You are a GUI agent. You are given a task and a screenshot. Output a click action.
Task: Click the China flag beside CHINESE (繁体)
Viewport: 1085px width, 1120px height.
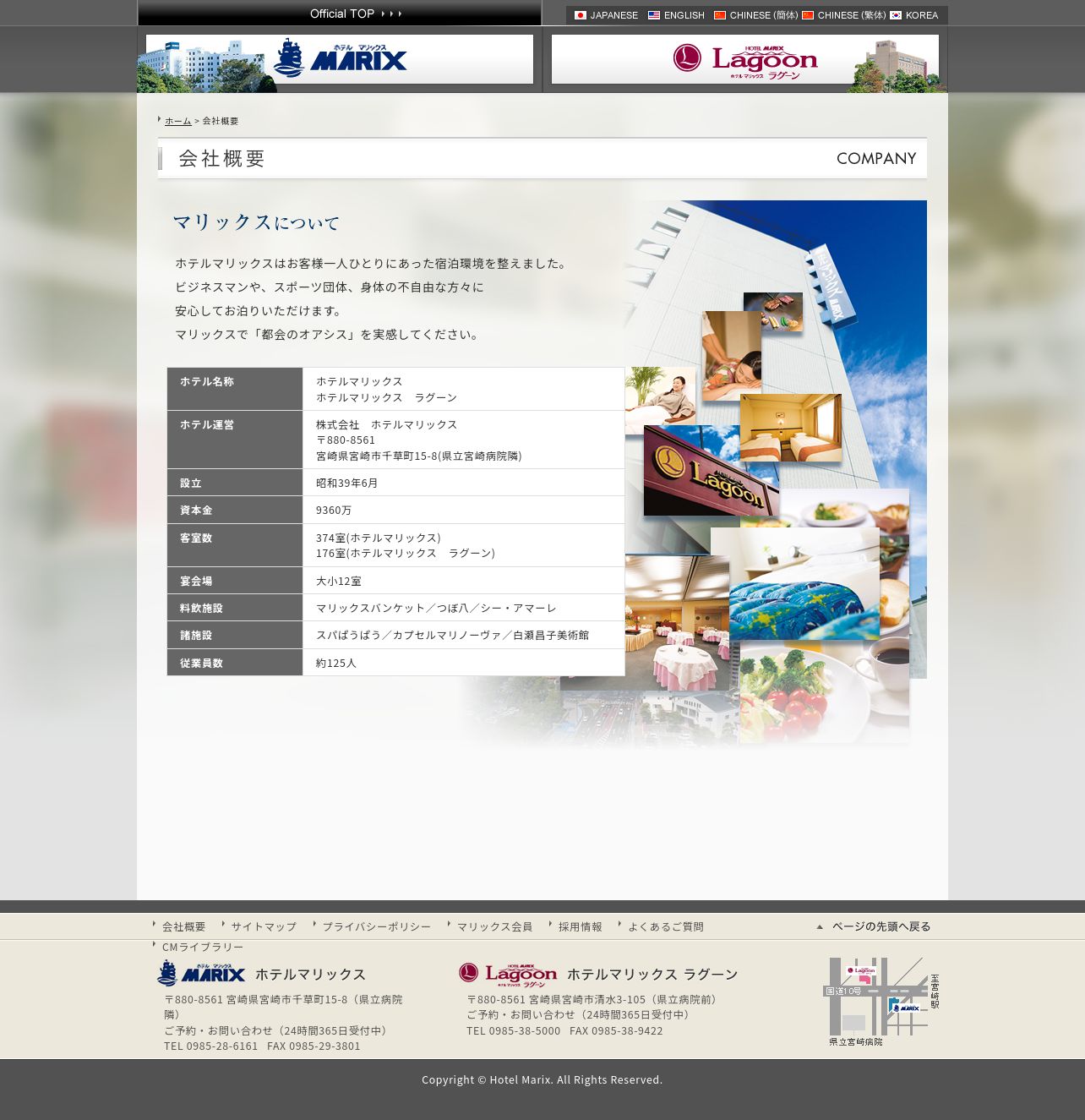(808, 15)
